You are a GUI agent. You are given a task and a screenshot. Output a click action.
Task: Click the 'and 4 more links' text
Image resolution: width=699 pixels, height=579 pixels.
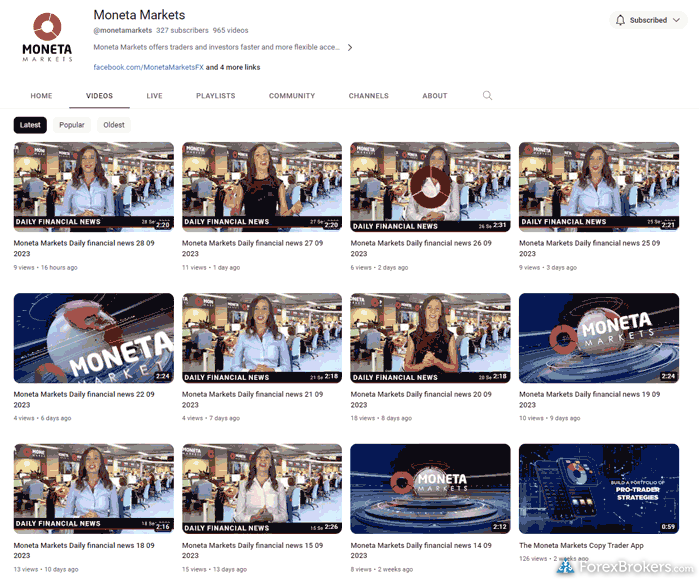[233, 67]
